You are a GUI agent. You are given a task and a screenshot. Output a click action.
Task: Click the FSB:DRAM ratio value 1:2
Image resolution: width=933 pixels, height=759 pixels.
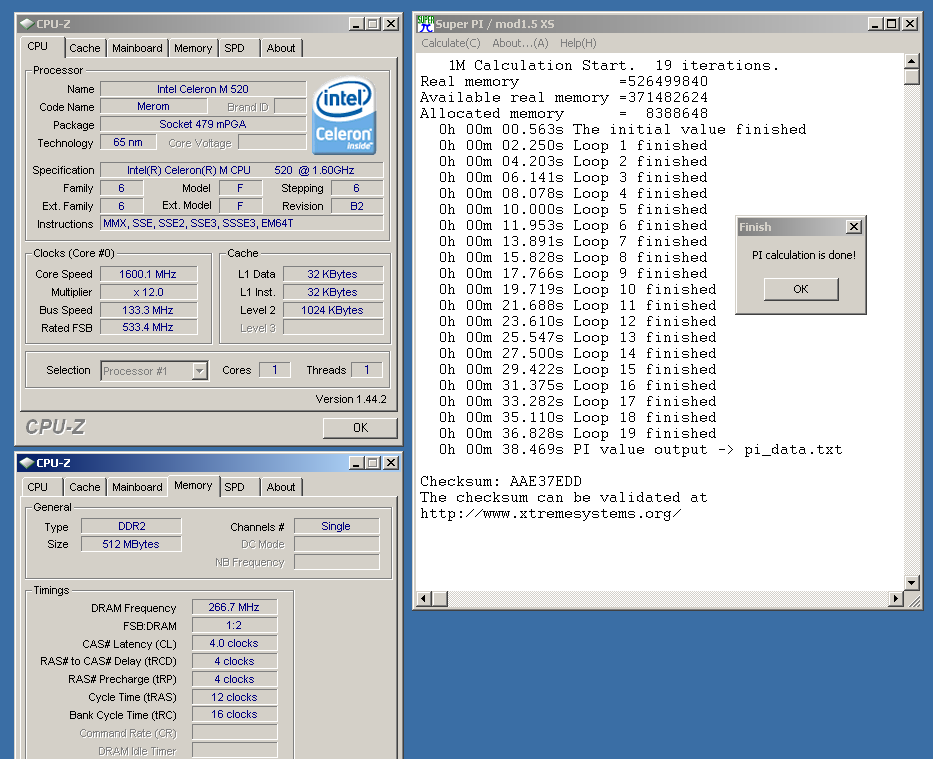[x=234, y=625]
